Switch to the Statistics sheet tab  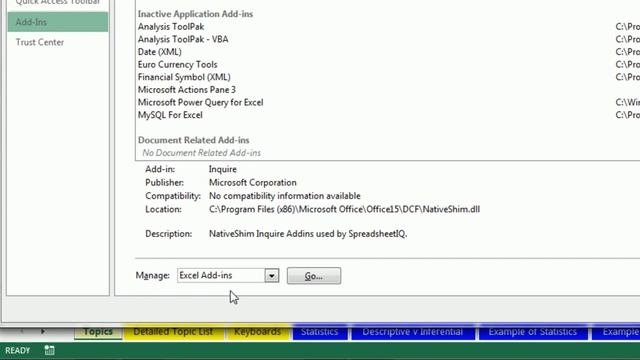pos(320,332)
